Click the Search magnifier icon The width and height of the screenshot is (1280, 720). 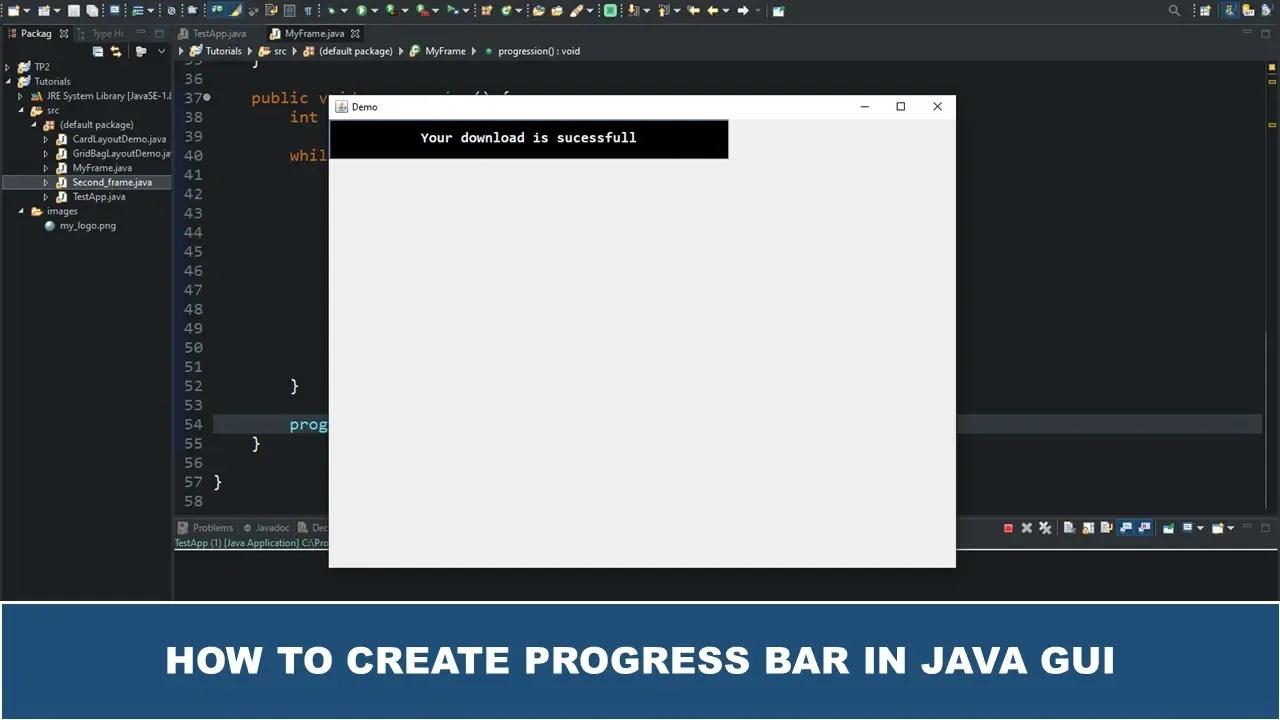(1175, 11)
